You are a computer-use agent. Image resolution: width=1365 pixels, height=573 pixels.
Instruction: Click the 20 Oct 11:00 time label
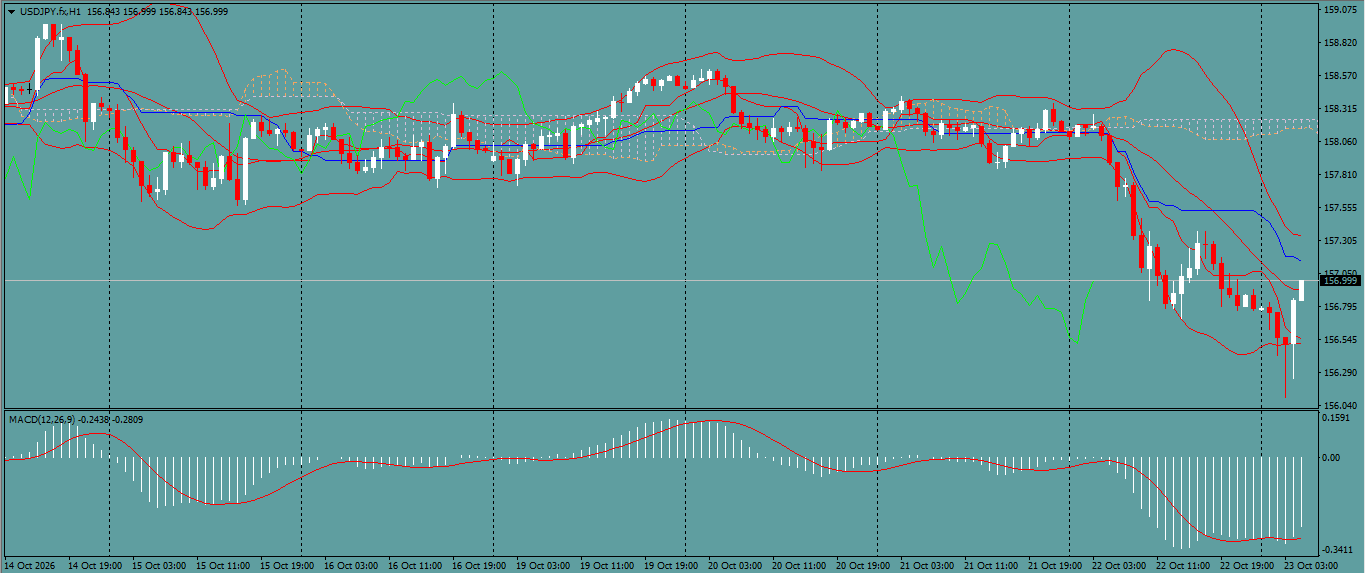(798, 565)
